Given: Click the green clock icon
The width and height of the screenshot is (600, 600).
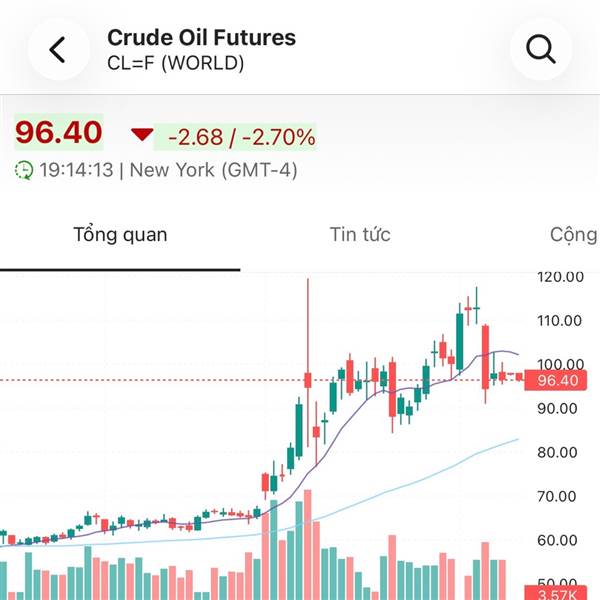Looking at the screenshot, I should tap(24, 171).
